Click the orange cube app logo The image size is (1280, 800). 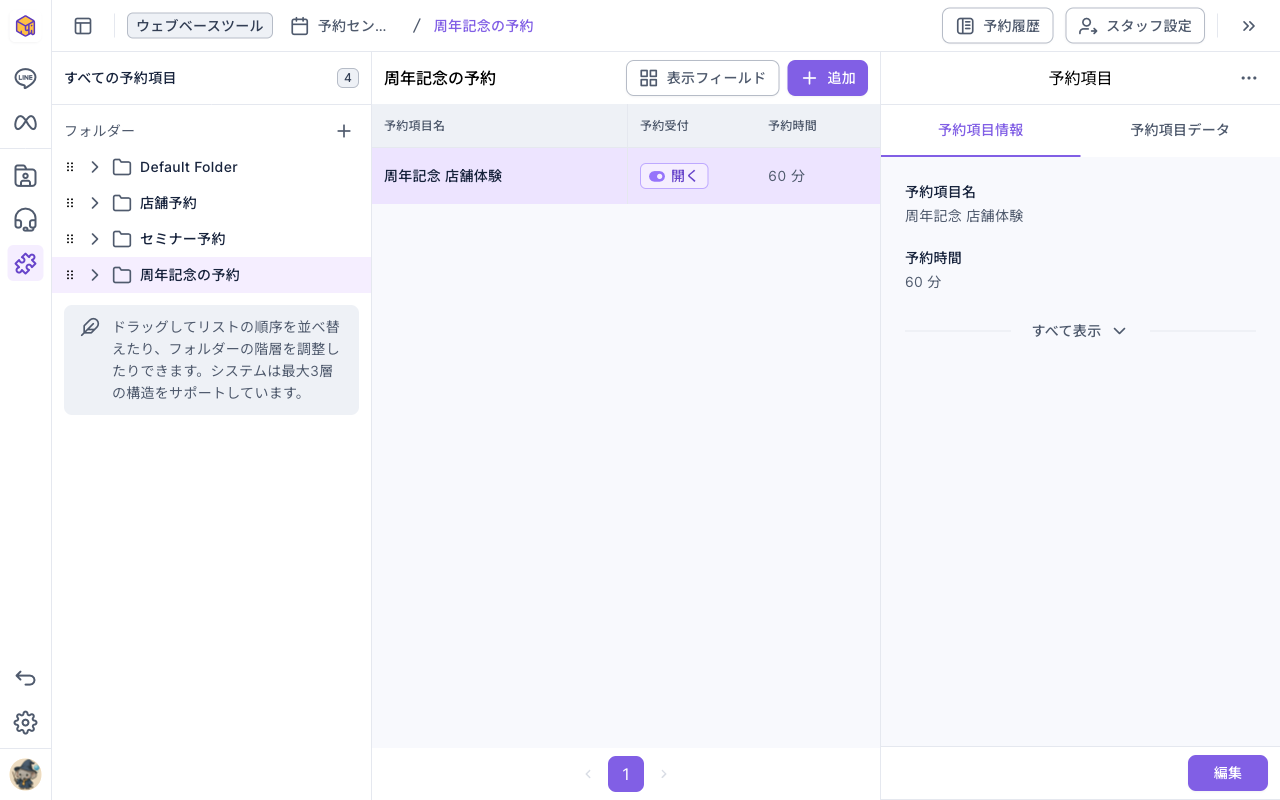(x=25, y=25)
